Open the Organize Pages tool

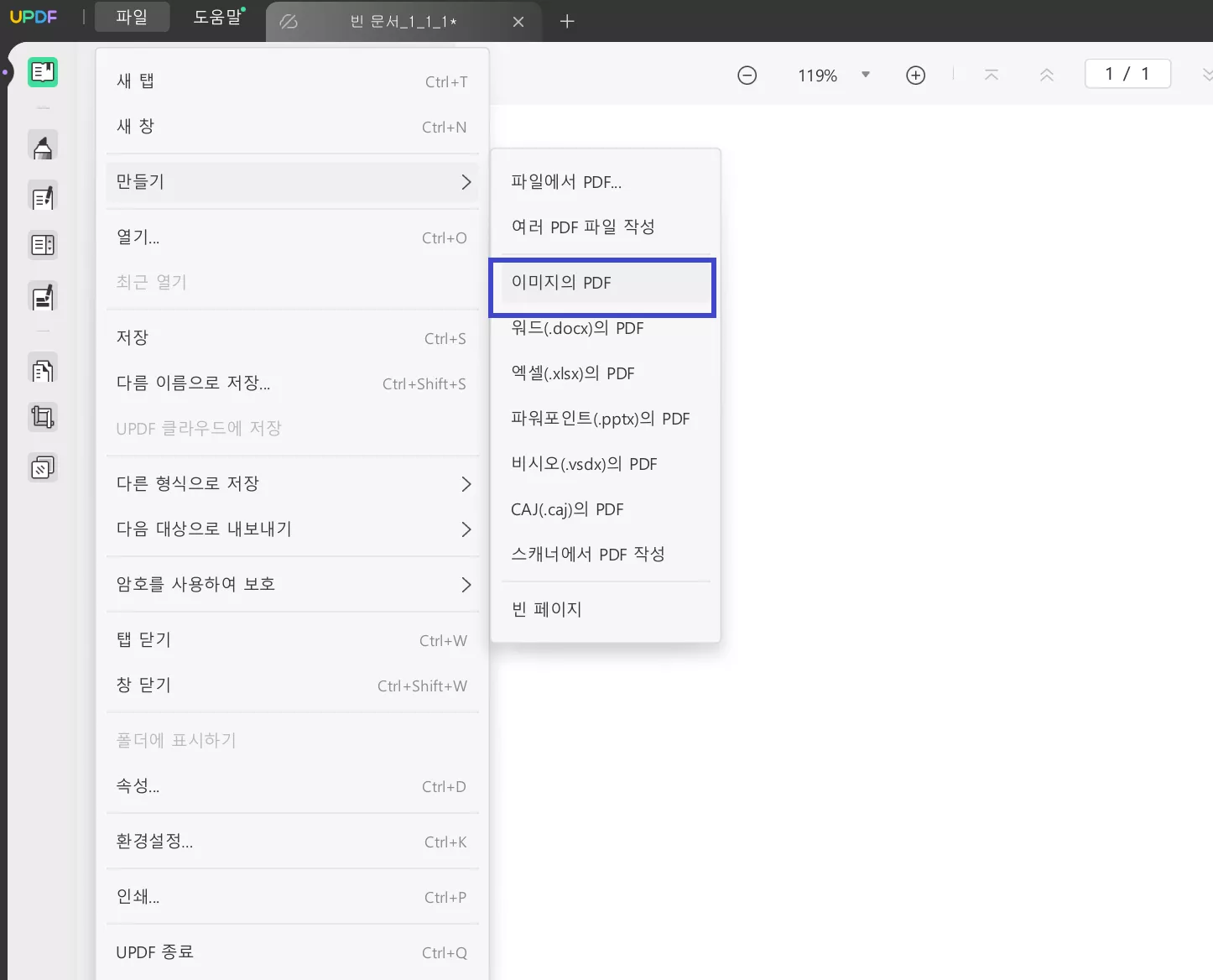click(42, 244)
